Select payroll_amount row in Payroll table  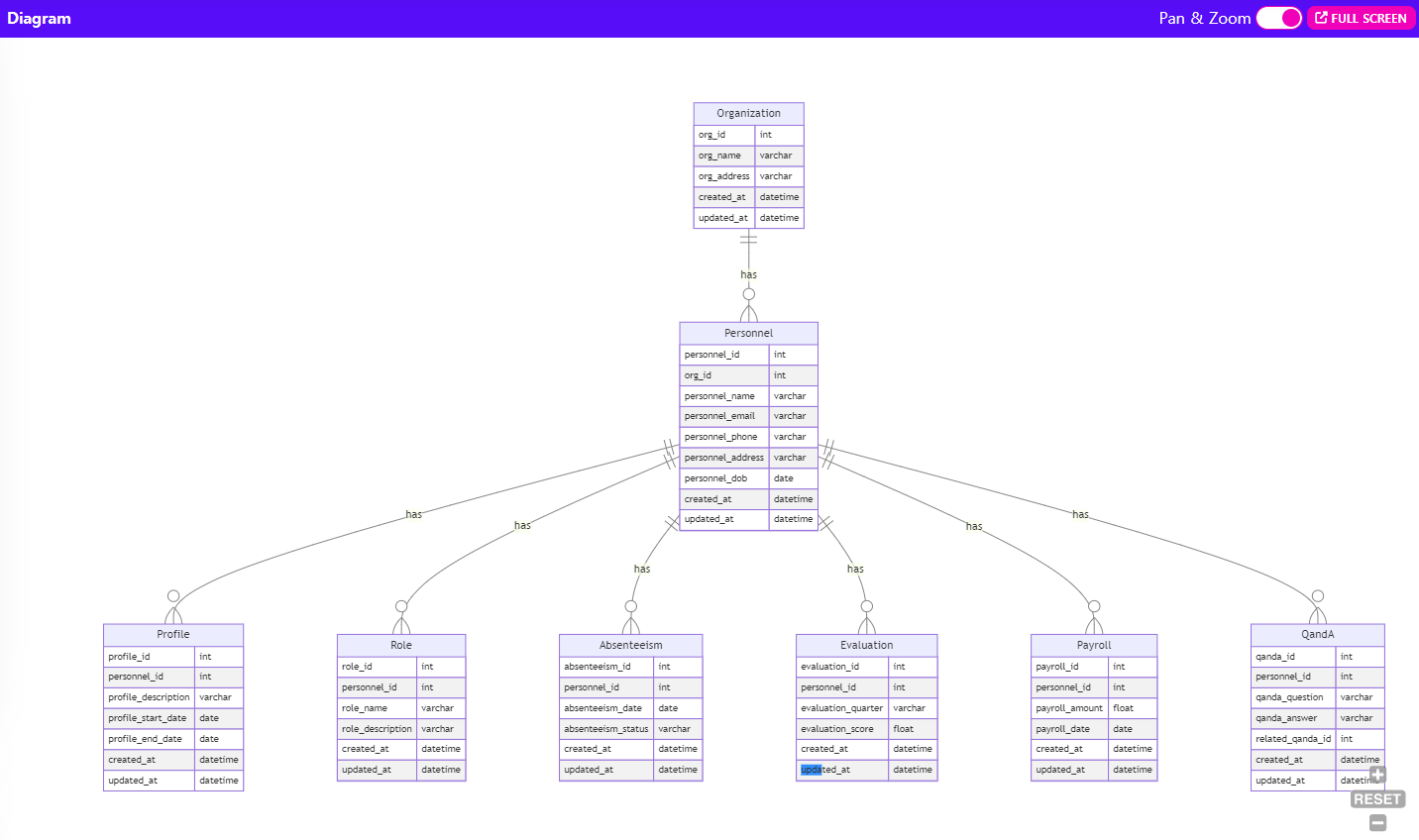[1069, 708]
